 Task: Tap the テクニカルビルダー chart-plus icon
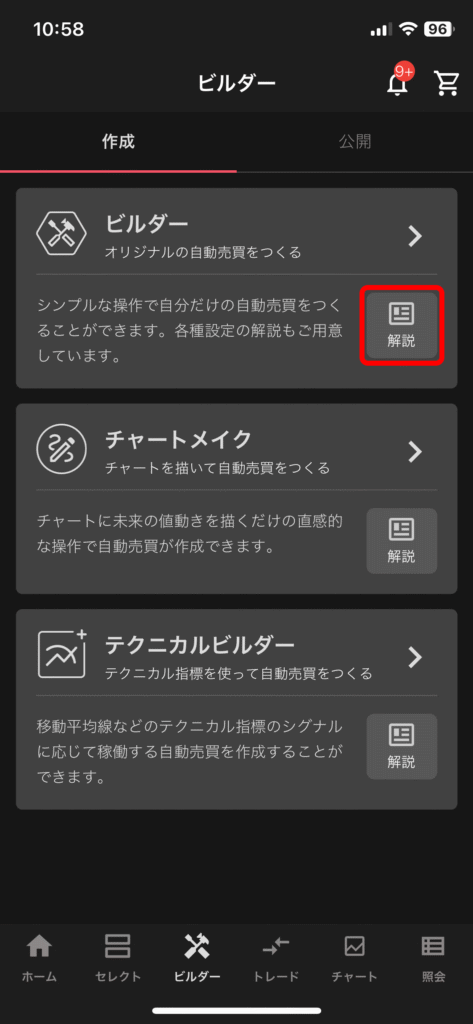coord(63,654)
